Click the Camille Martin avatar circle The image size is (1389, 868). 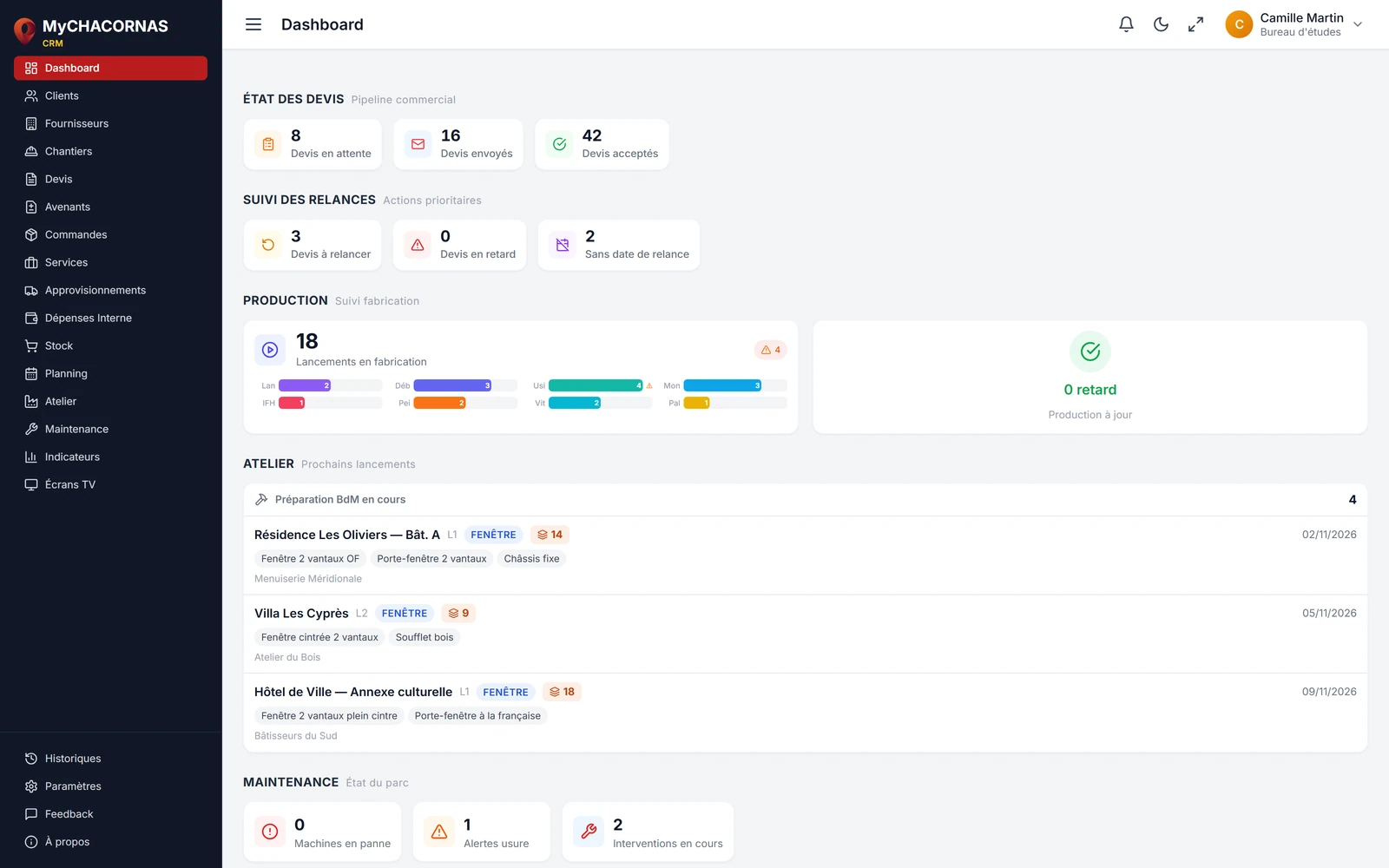click(1239, 24)
